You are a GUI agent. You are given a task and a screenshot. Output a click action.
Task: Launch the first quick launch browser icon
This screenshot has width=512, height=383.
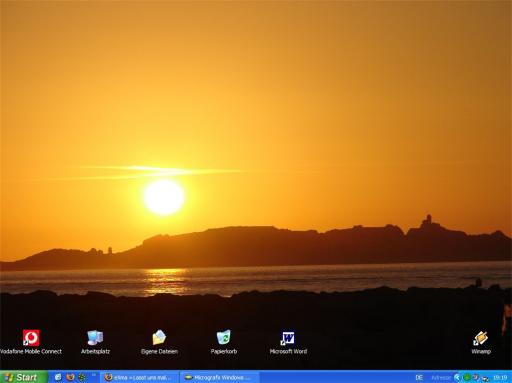click(x=58, y=377)
